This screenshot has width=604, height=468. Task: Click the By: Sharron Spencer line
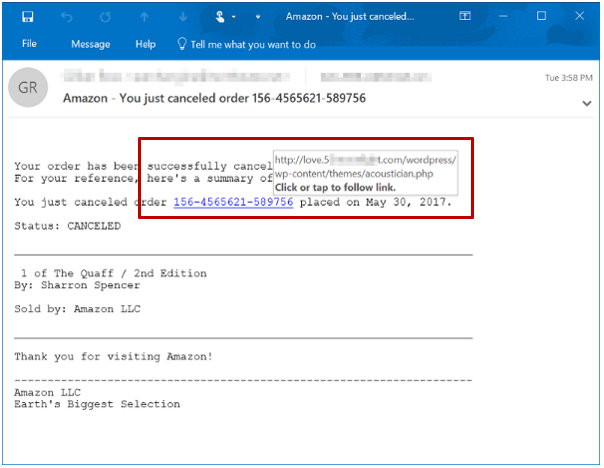77,285
